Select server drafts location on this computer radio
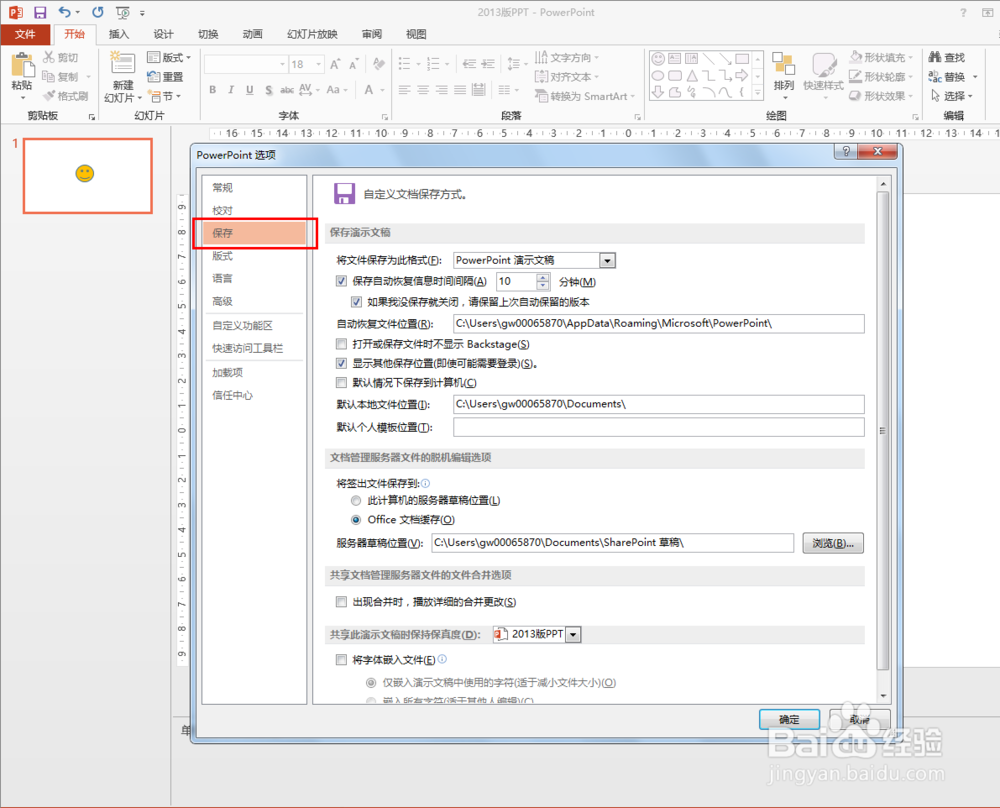This screenshot has width=1000, height=808. click(x=356, y=501)
